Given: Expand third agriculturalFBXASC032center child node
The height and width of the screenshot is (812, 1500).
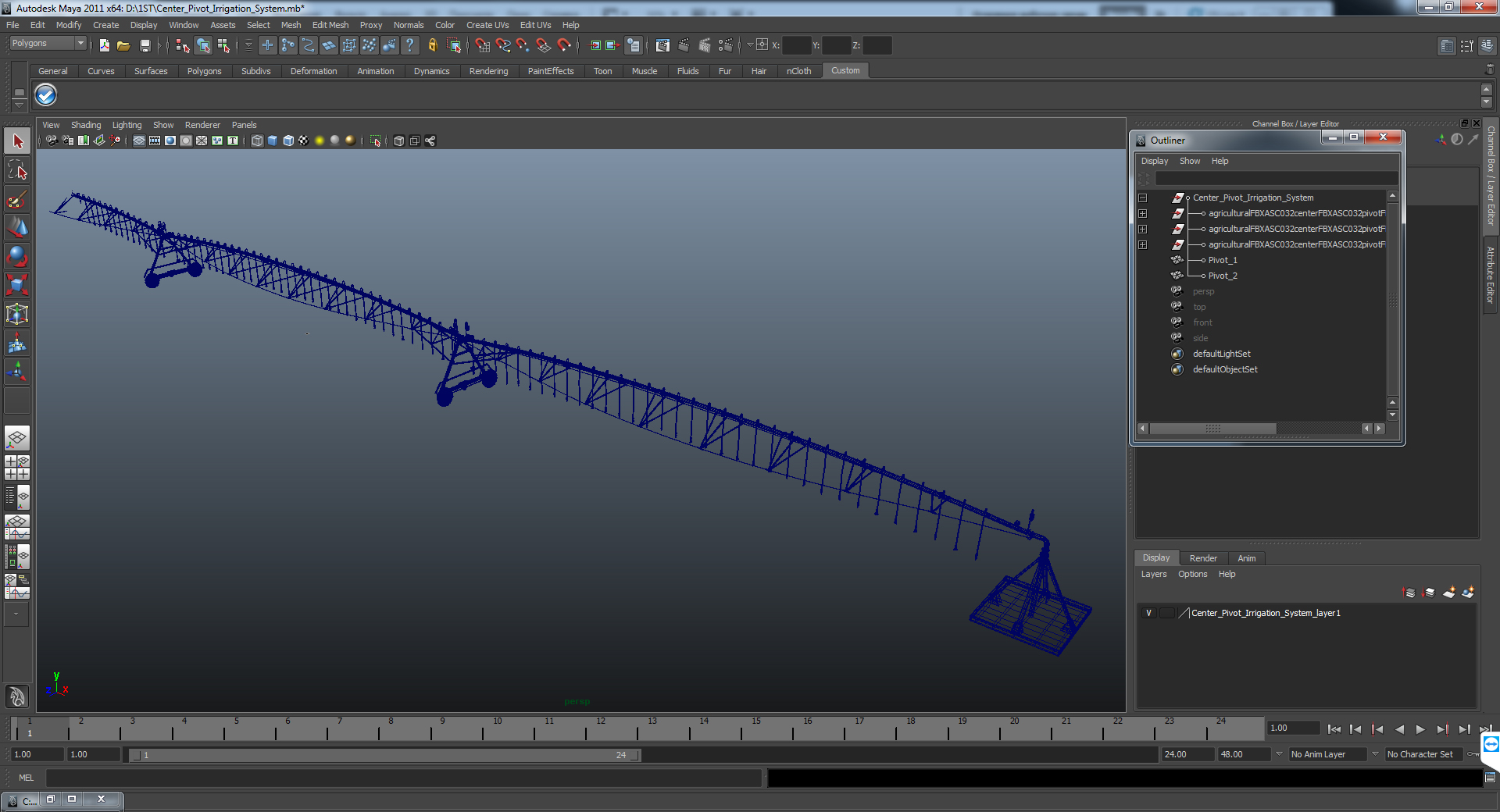Looking at the screenshot, I should coord(1142,244).
